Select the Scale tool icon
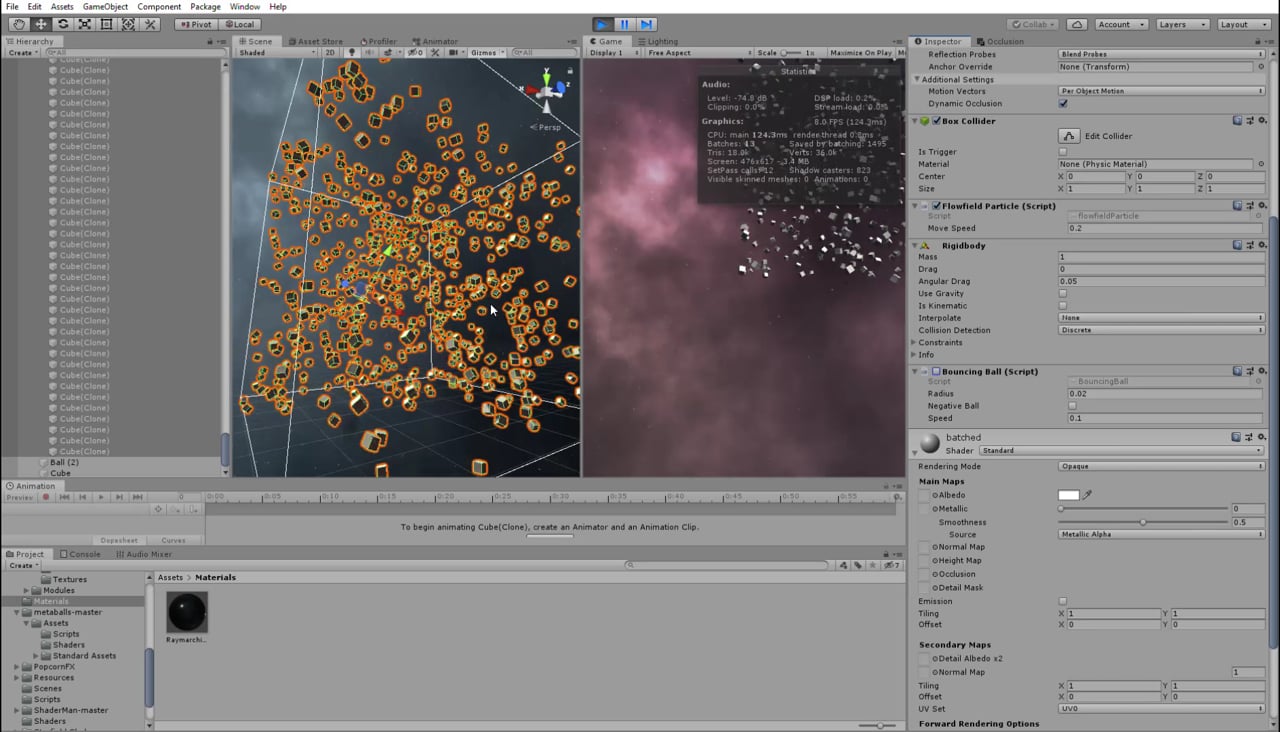Image resolution: width=1280 pixels, height=732 pixels. pos(85,24)
